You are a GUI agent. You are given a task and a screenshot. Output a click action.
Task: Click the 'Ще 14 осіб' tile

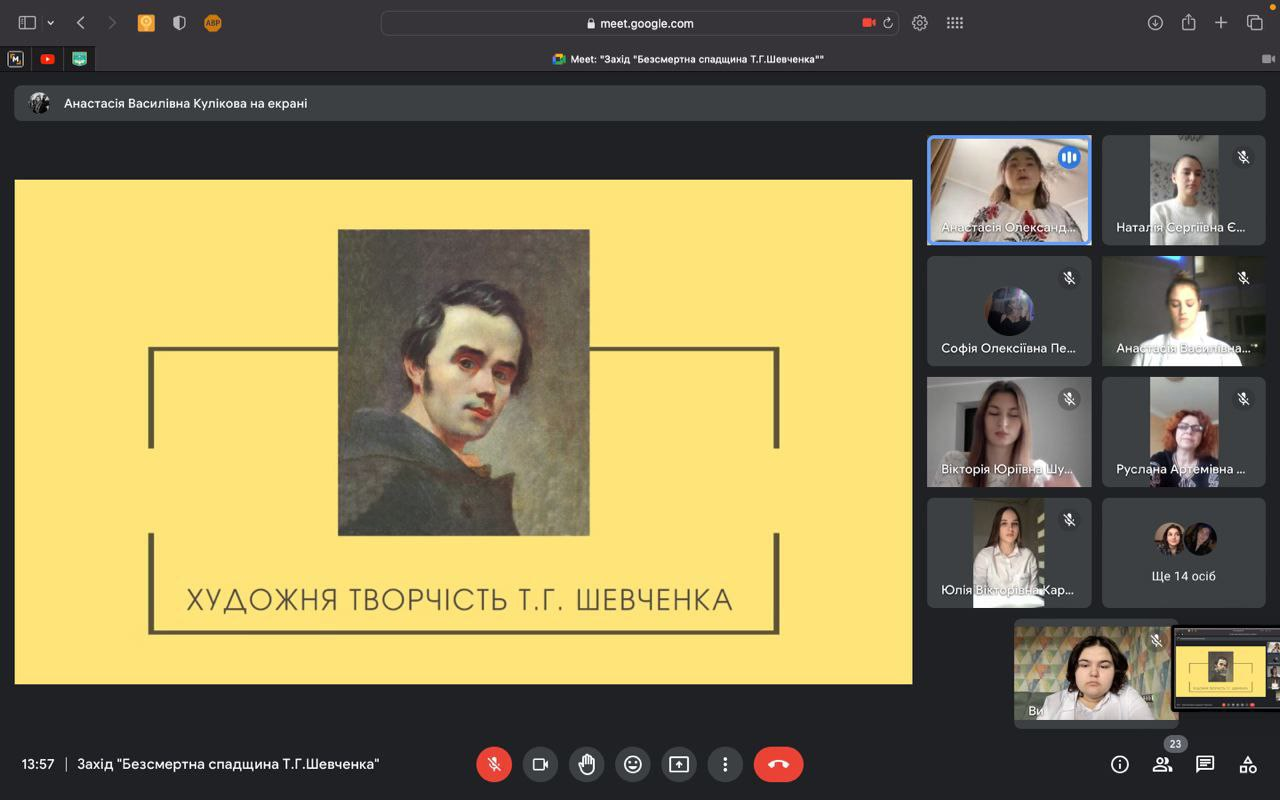(x=1183, y=553)
